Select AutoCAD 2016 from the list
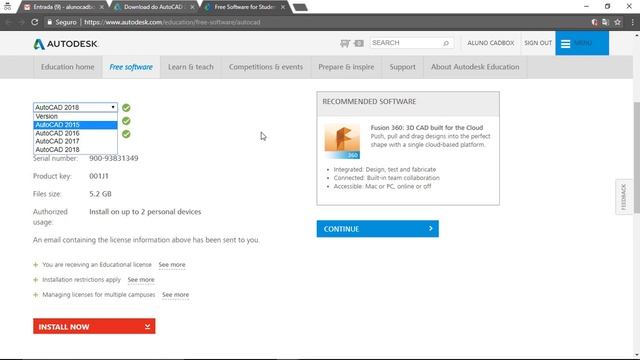 [76, 133]
